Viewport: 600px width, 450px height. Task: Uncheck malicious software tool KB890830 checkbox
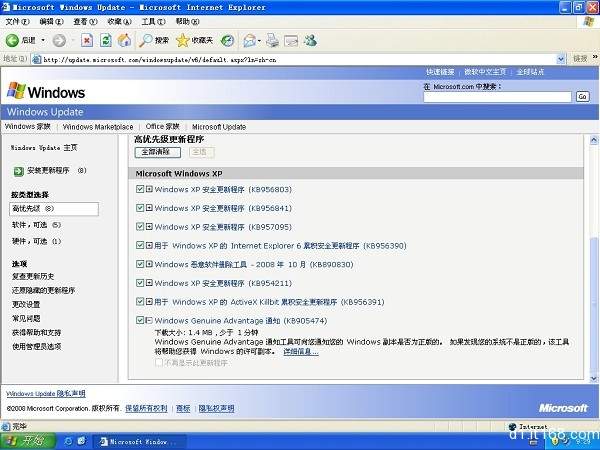click(140, 264)
